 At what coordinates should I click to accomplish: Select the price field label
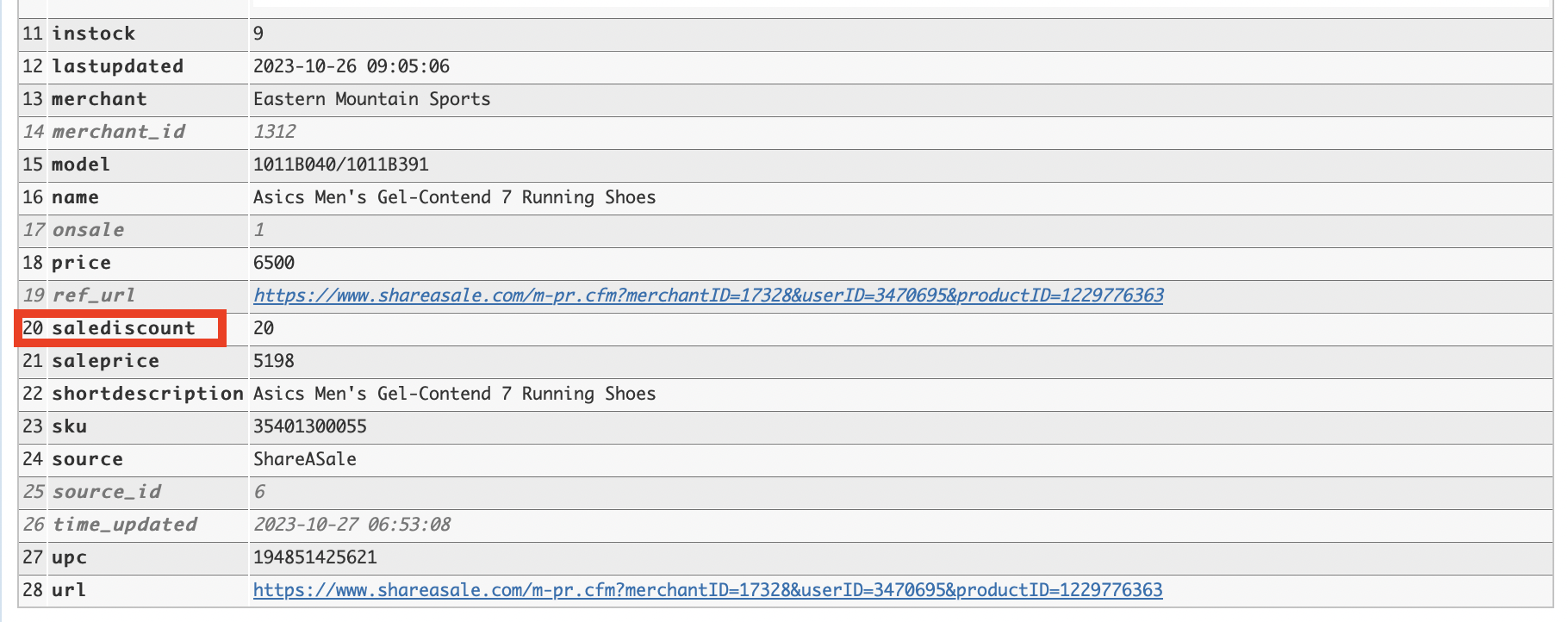tap(81, 263)
